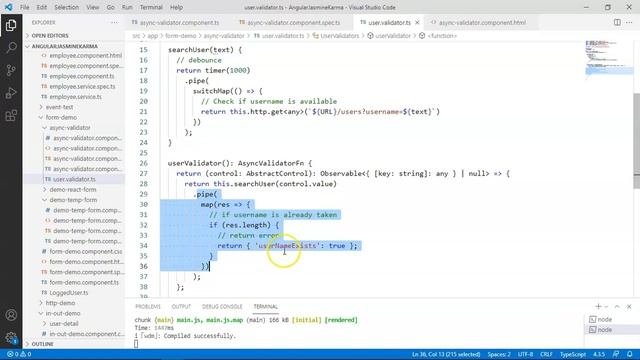Click the feedback icon in status bar
Viewport: 640px width, 360px height.
tap(616, 354)
